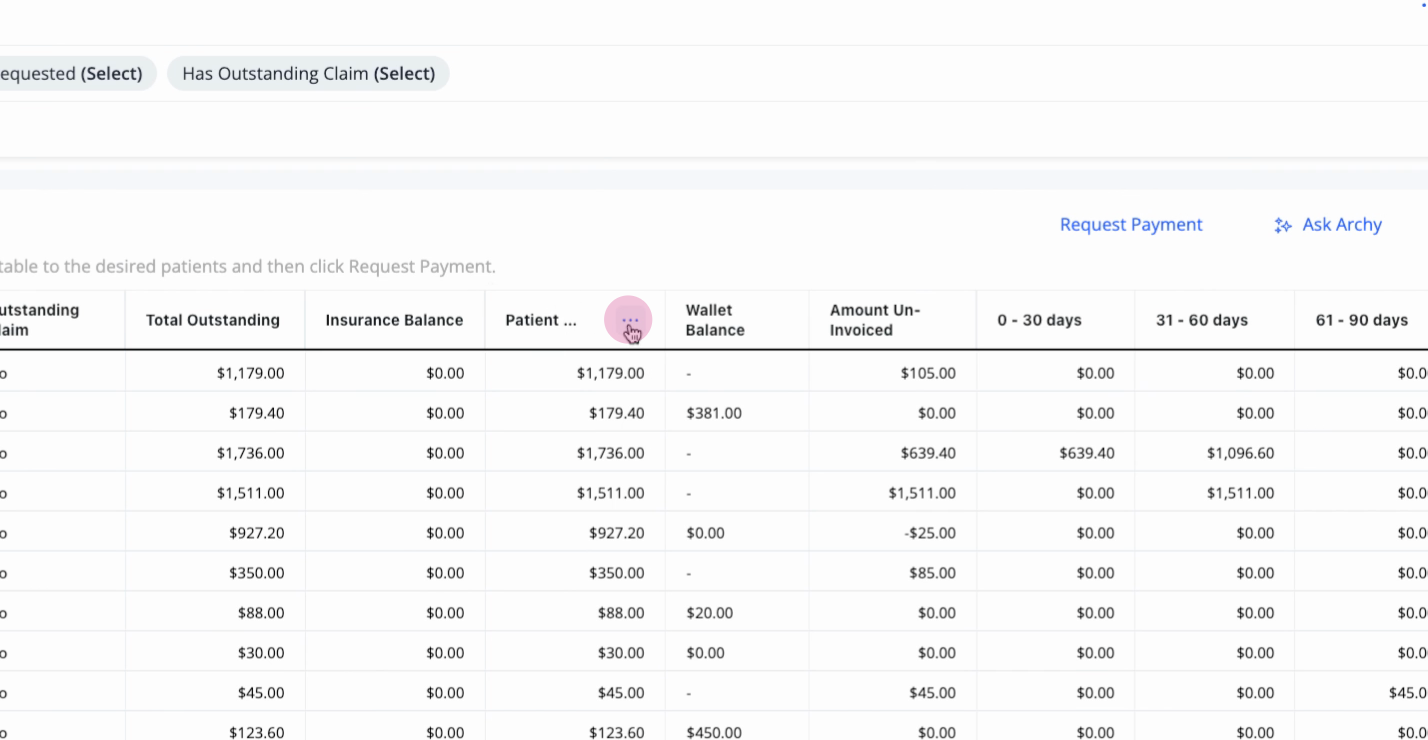Select the $450.00 wallet balance cell
Image resolution: width=1428 pixels, height=740 pixels.
[714, 733]
